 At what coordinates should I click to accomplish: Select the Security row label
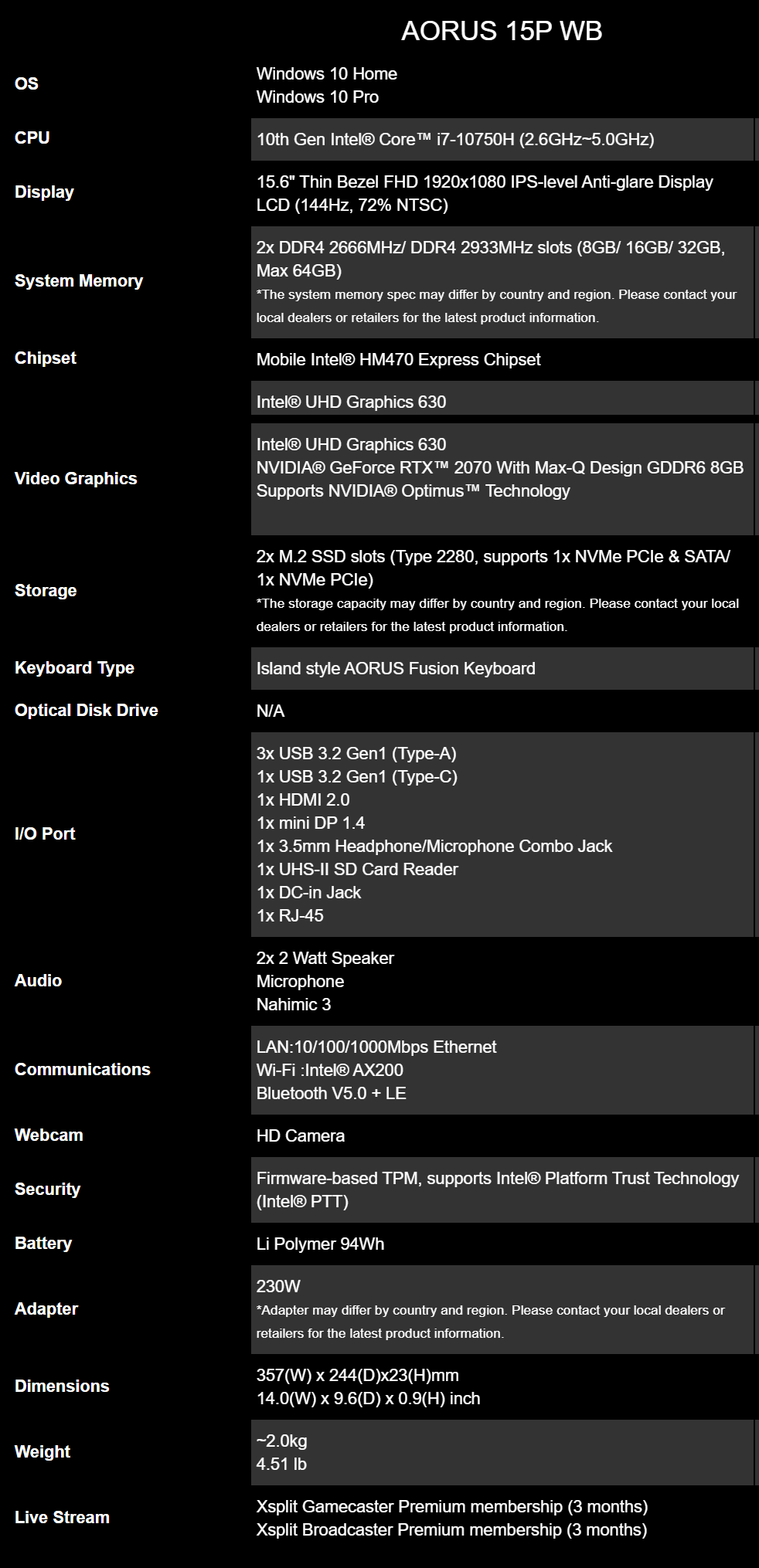coord(47,1190)
